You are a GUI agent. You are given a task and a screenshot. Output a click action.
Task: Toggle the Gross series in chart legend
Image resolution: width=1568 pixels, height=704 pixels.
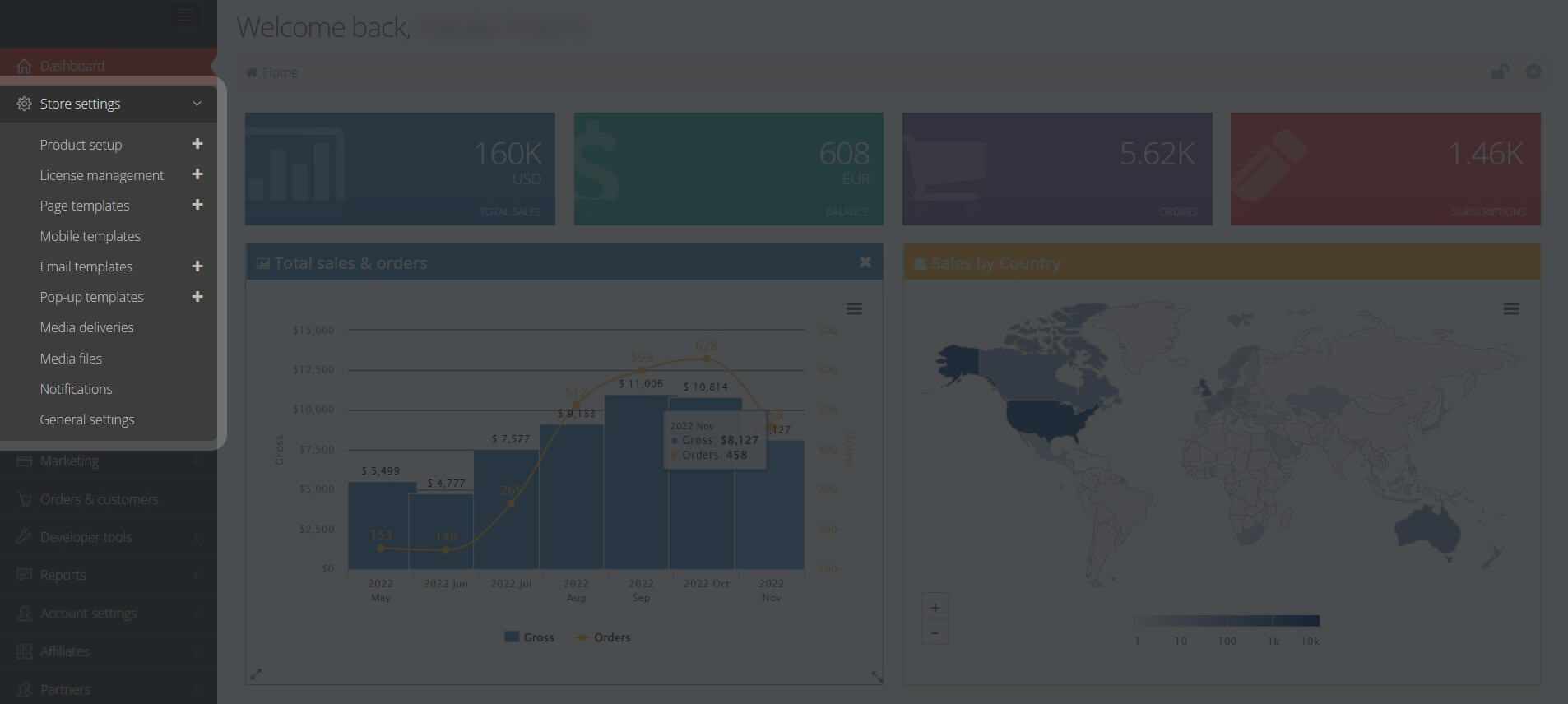(x=530, y=637)
